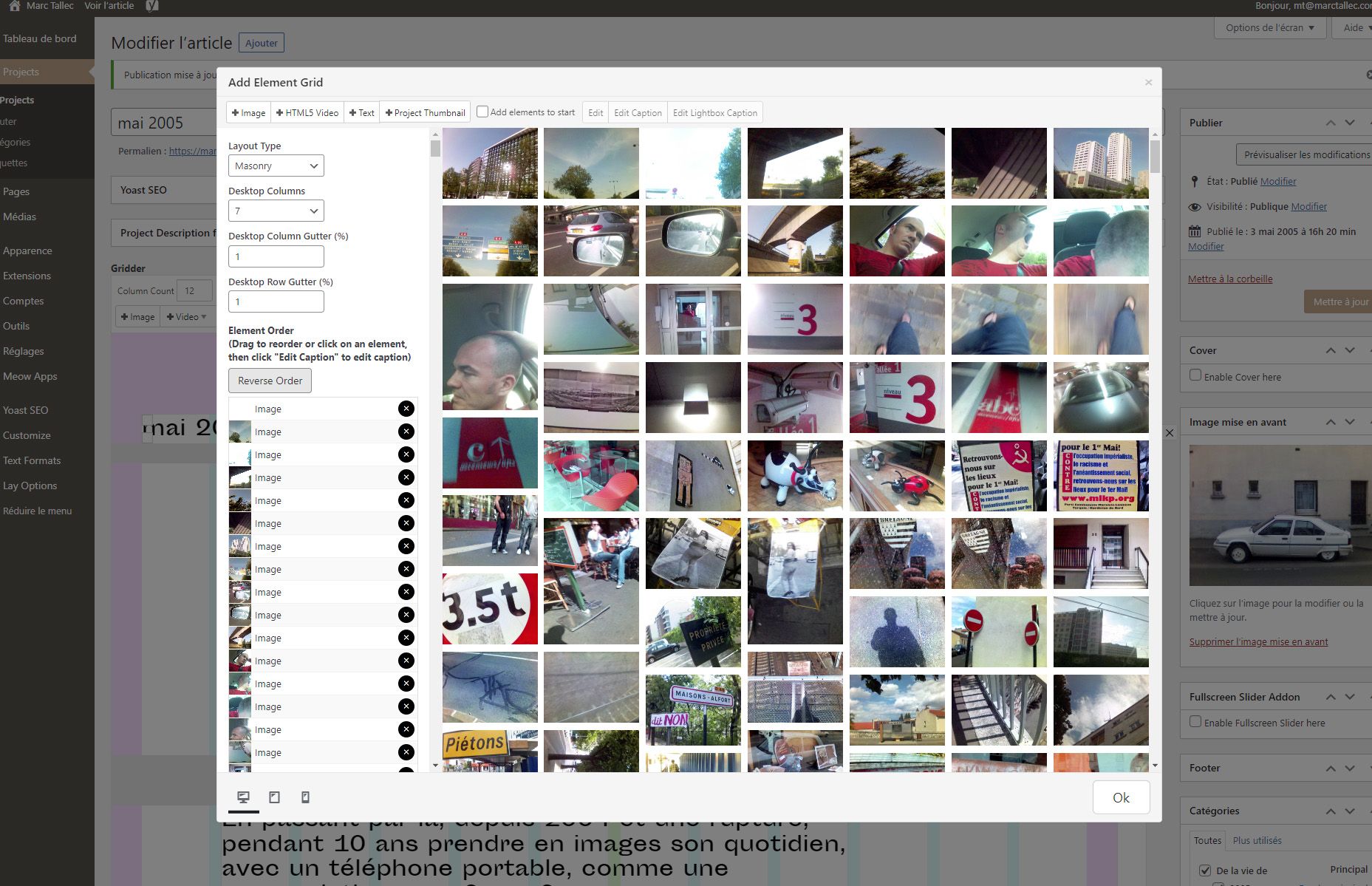Click the featured image thumbnail to modify it
This screenshot has width=1372, height=886.
(x=1279, y=515)
